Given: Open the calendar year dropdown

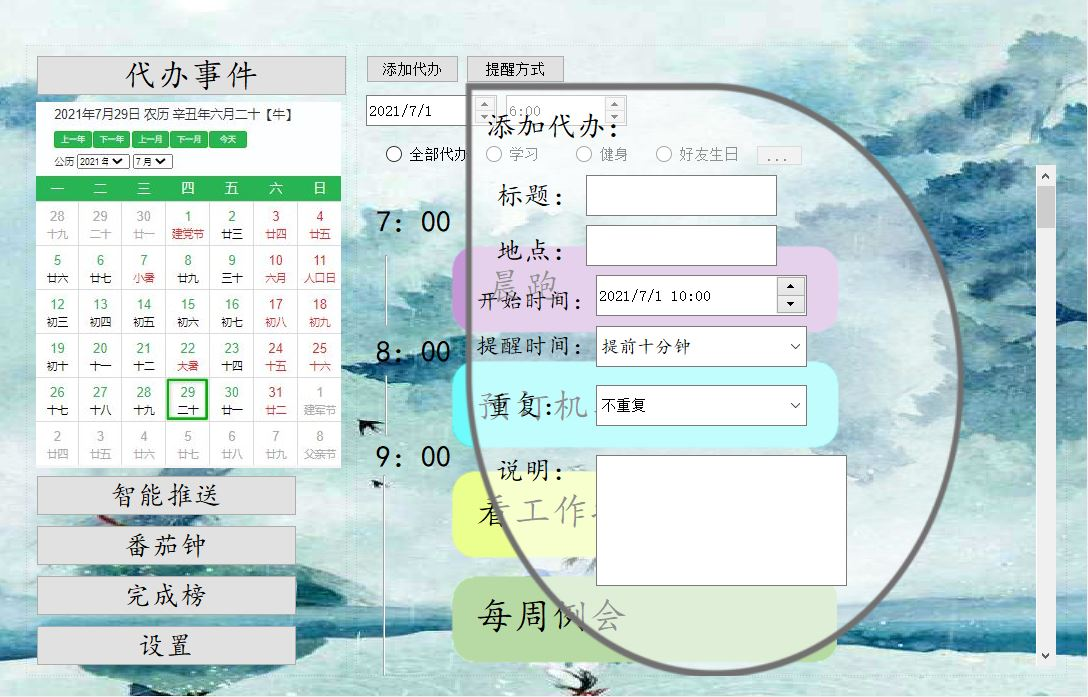Looking at the screenshot, I should [x=103, y=161].
